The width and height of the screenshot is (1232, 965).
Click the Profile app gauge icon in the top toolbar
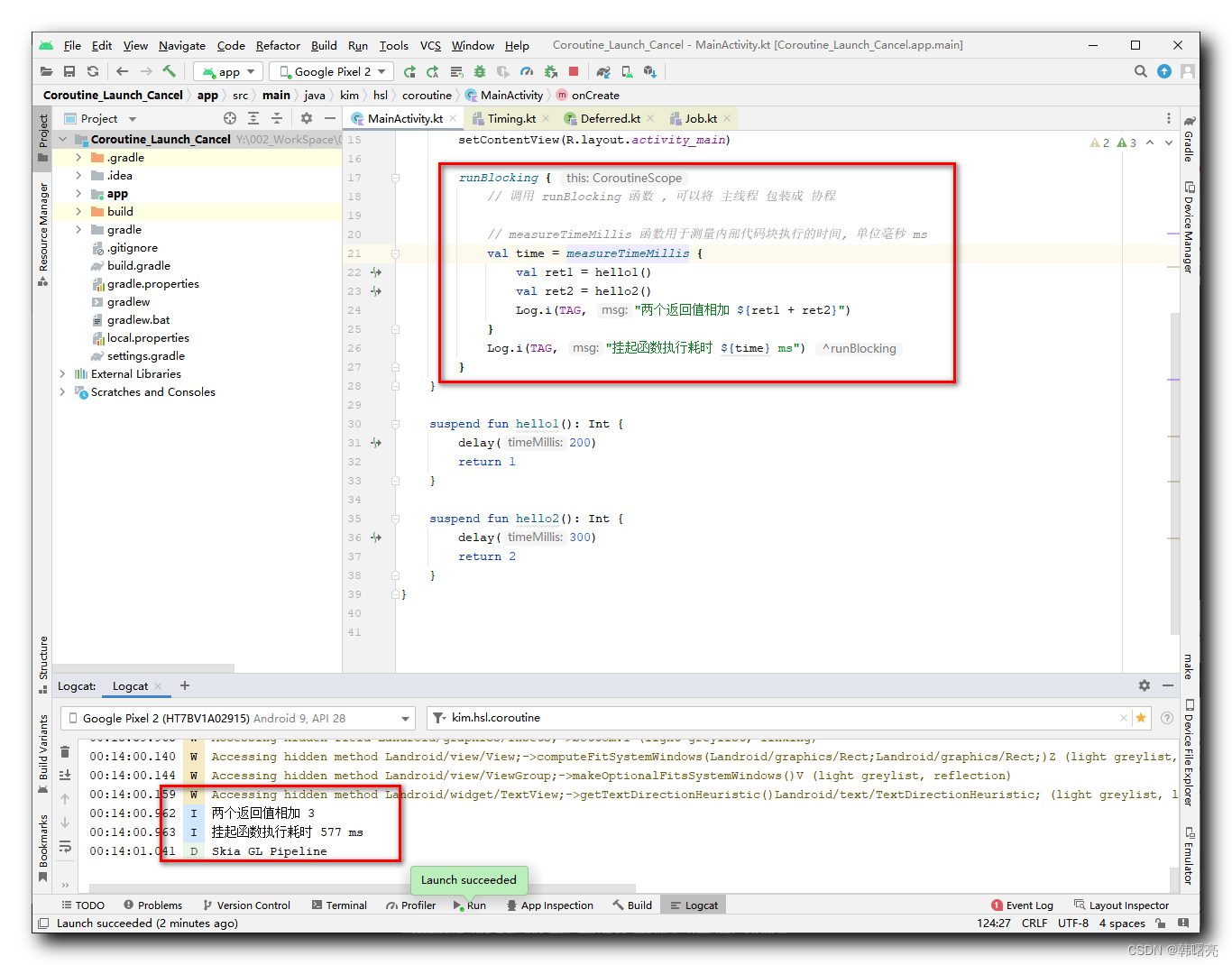pyautogui.click(x=527, y=71)
